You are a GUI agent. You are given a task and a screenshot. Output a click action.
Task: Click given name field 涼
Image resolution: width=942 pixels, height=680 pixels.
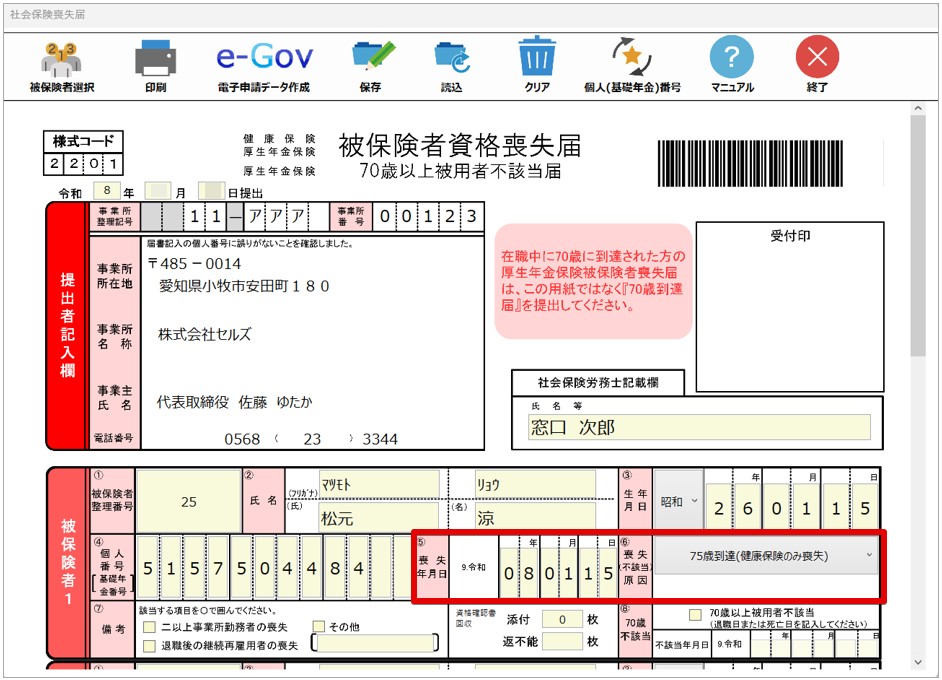[535, 518]
